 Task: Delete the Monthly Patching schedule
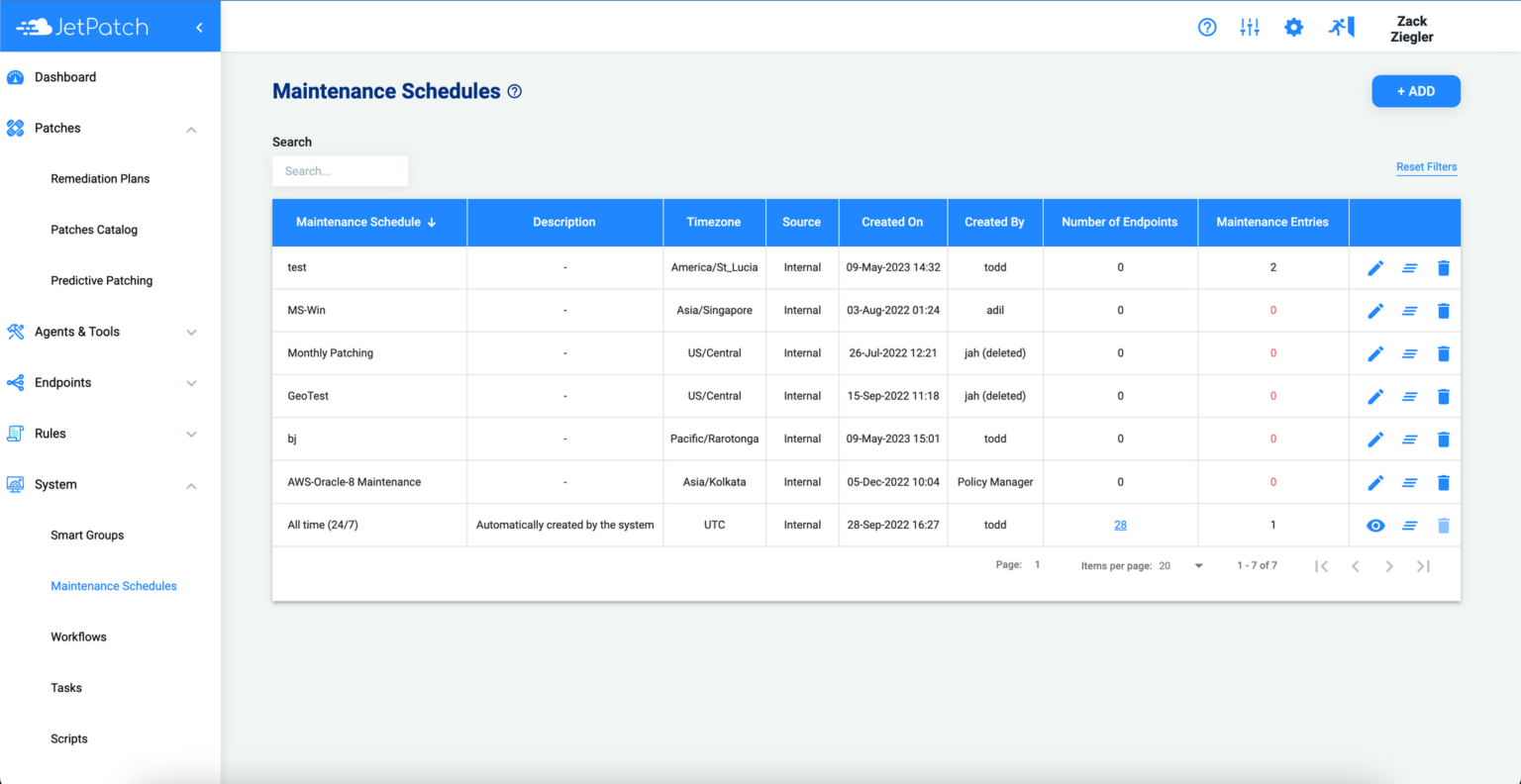(x=1444, y=352)
